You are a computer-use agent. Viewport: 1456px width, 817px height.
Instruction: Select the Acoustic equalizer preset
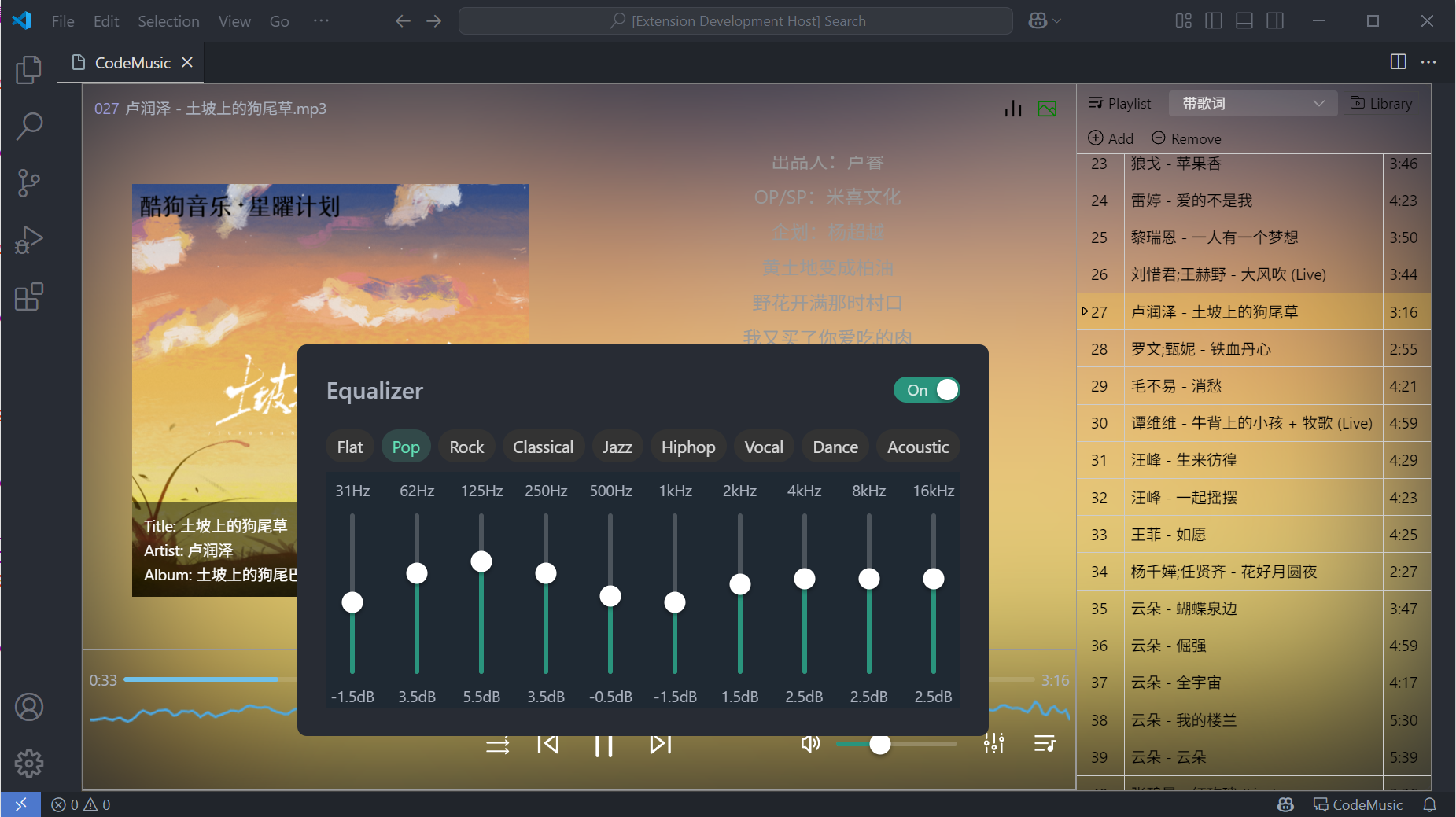(918, 447)
